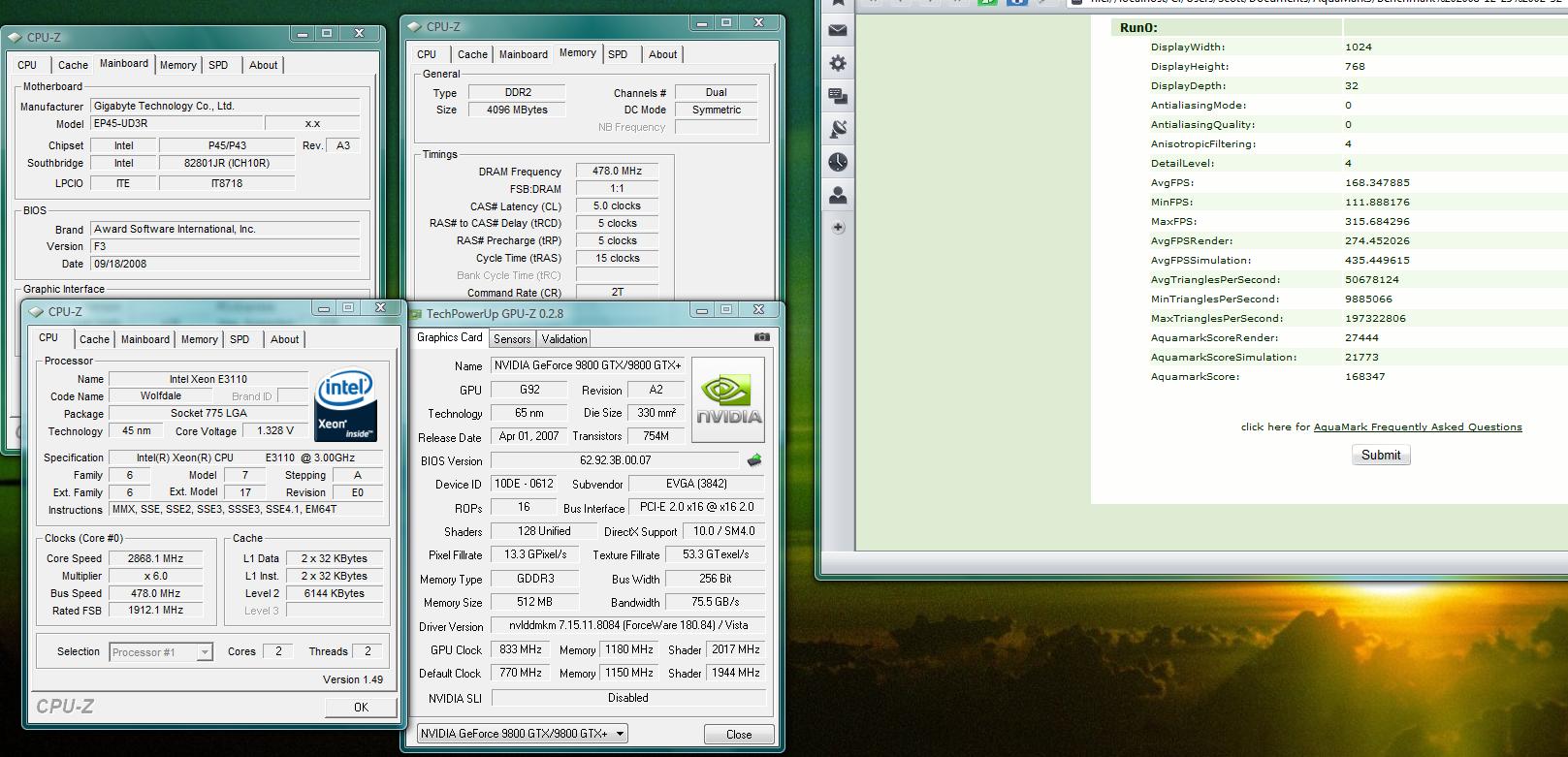The width and height of the screenshot is (1568, 757).
Task: Click the GPU-Z title bar application icon
Action: click(415, 314)
